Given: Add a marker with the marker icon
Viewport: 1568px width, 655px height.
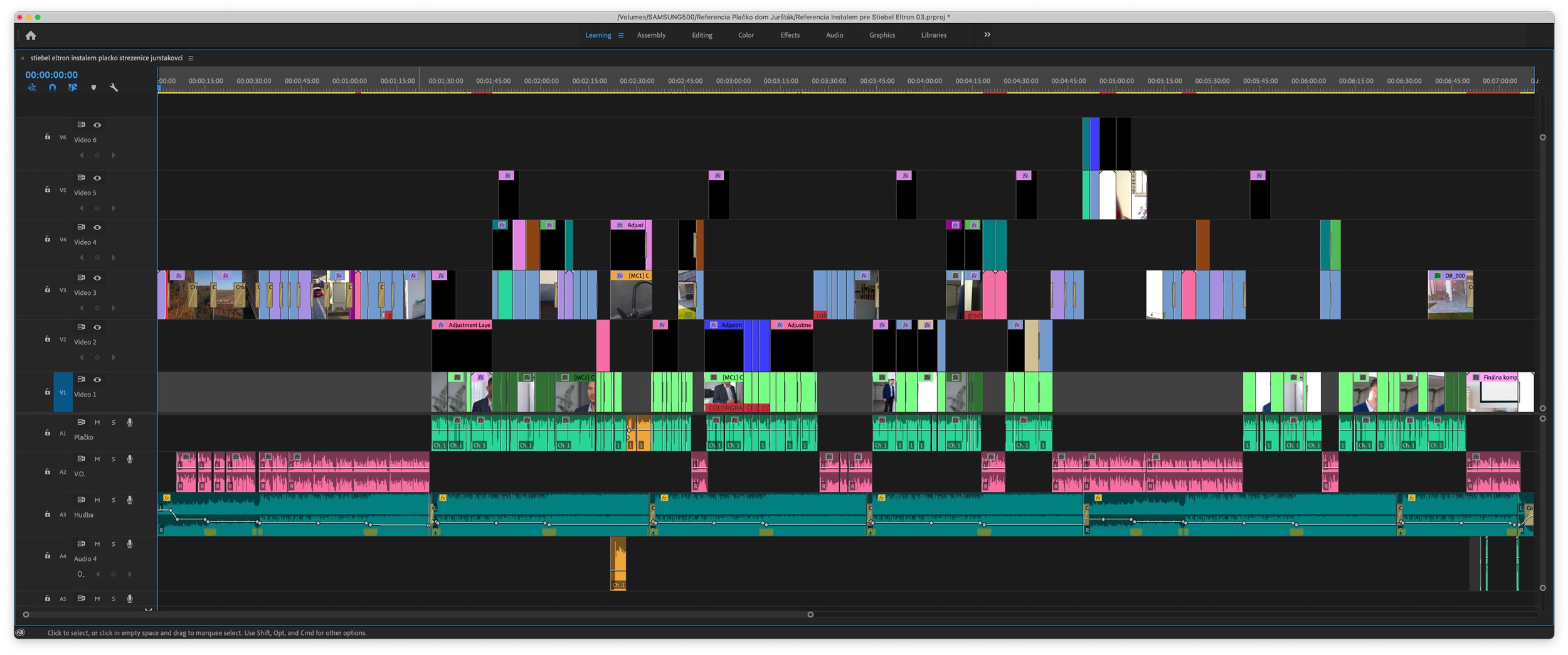Looking at the screenshot, I should pos(93,88).
